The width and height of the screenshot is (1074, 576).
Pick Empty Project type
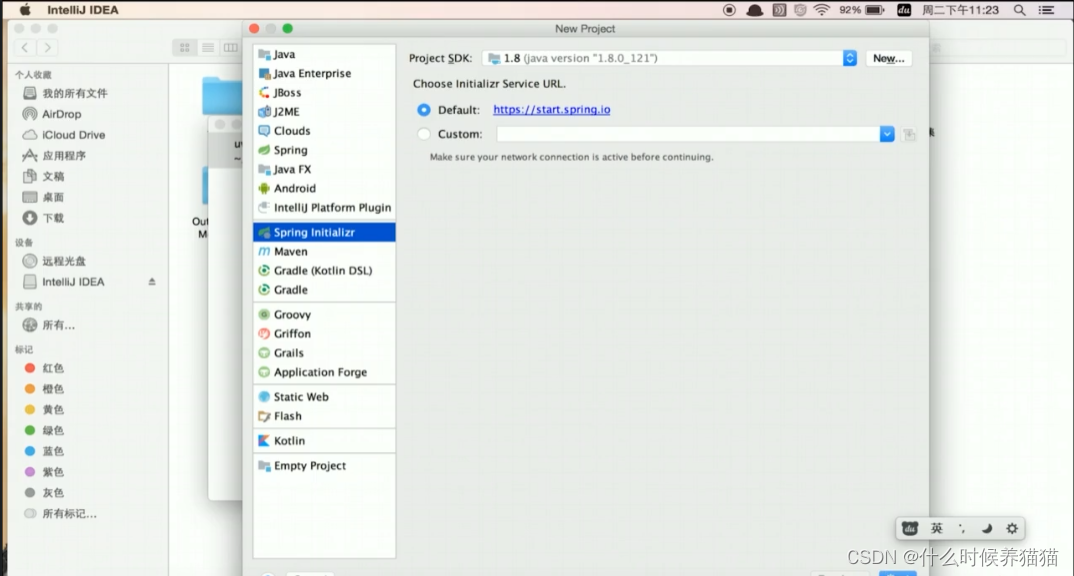(324, 466)
